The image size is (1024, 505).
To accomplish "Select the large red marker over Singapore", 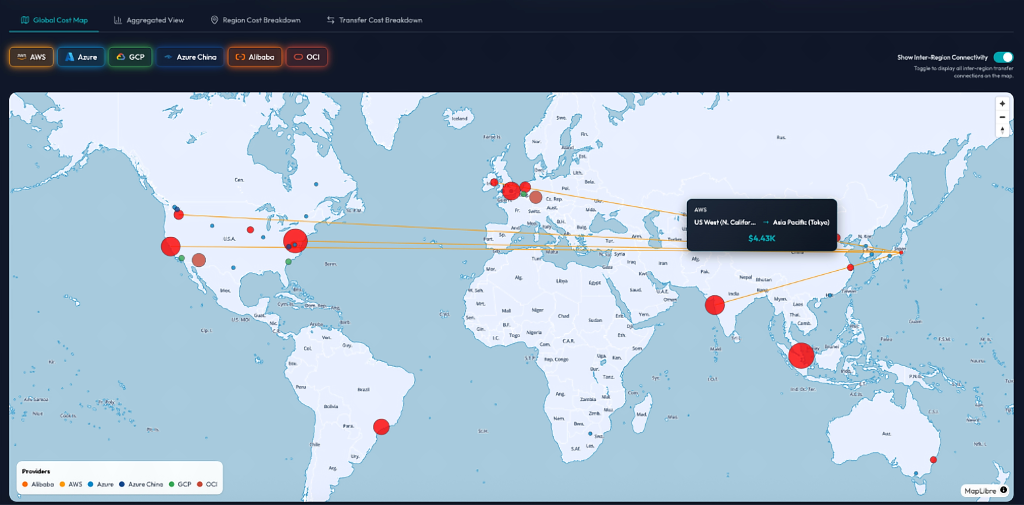I will click(x=801, y=356).
